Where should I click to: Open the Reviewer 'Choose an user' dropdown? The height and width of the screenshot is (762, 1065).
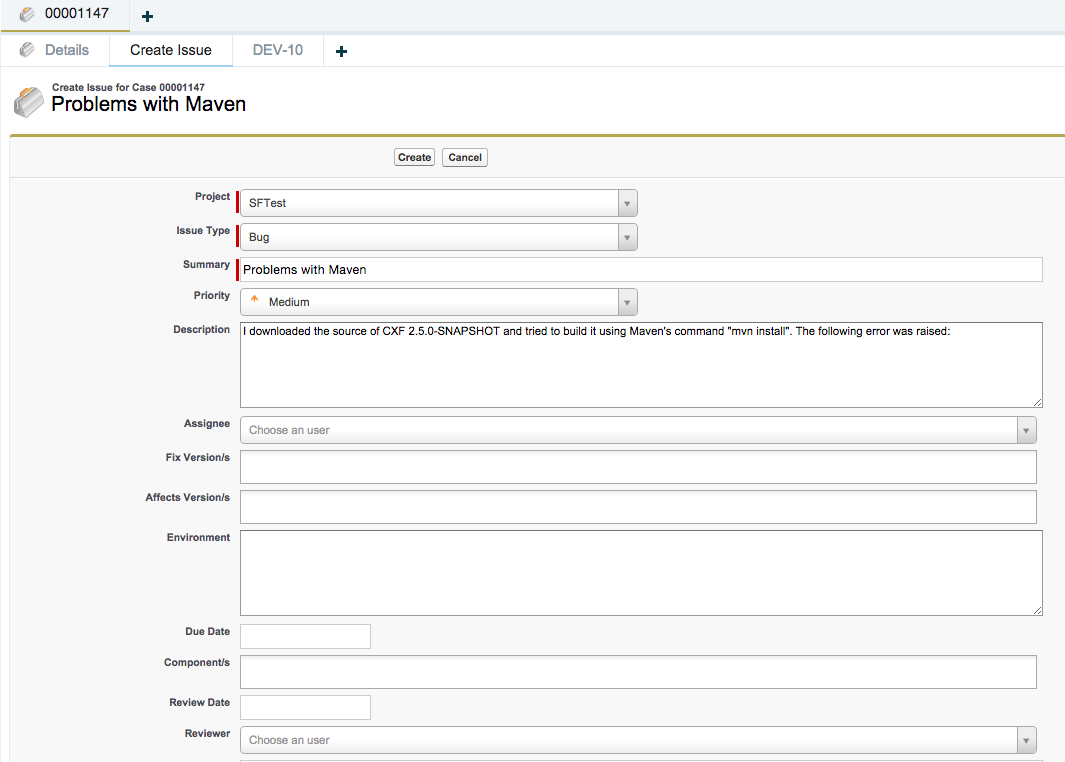click(x=1026, y=740)
